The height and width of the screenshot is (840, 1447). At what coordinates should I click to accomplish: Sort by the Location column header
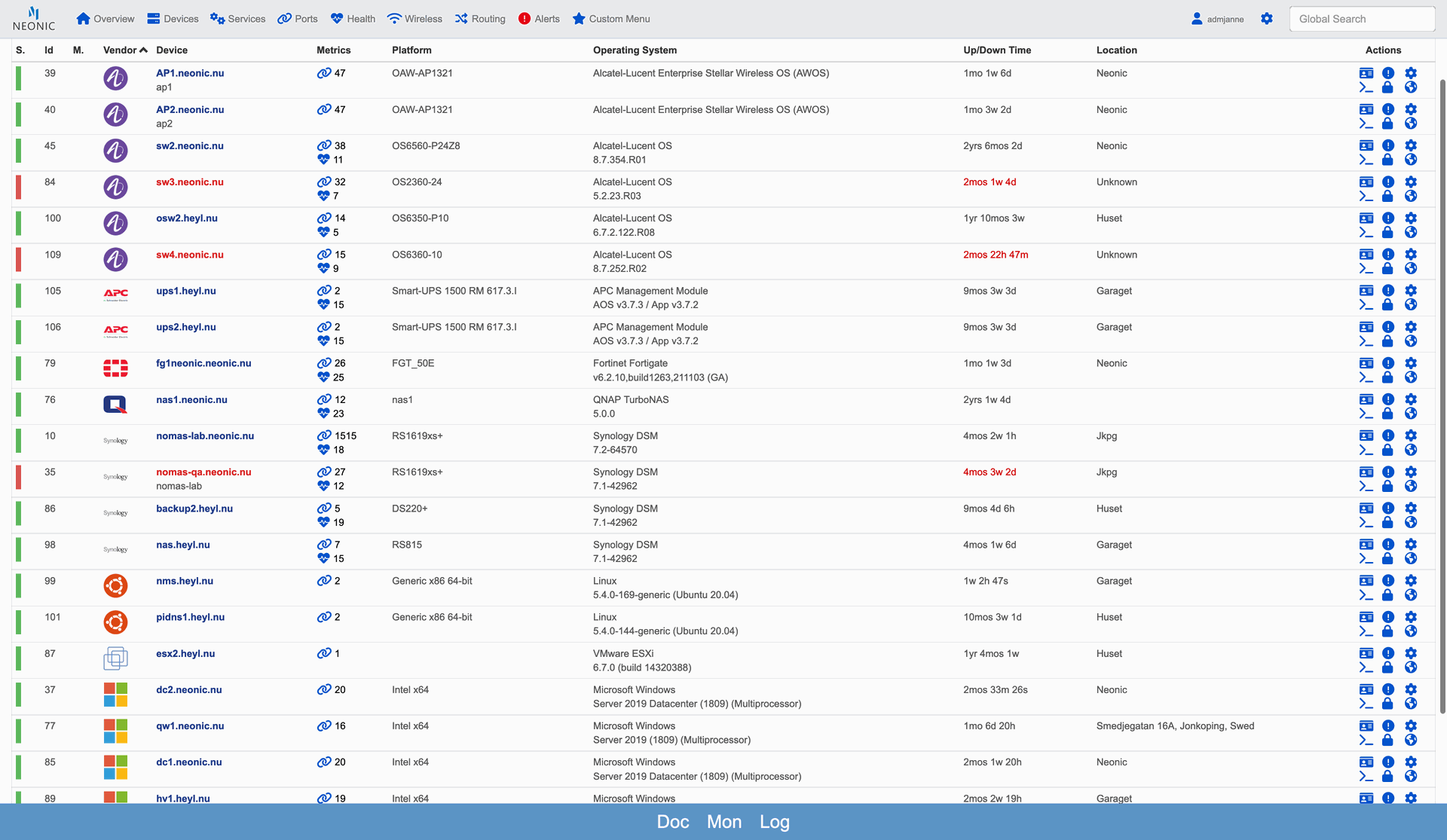pos(1116,50)
